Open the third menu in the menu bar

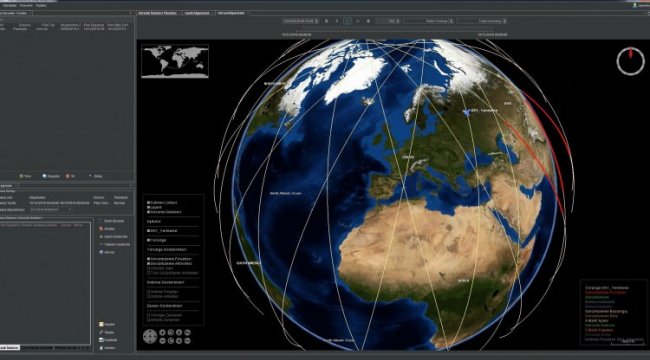click(41, 5)
